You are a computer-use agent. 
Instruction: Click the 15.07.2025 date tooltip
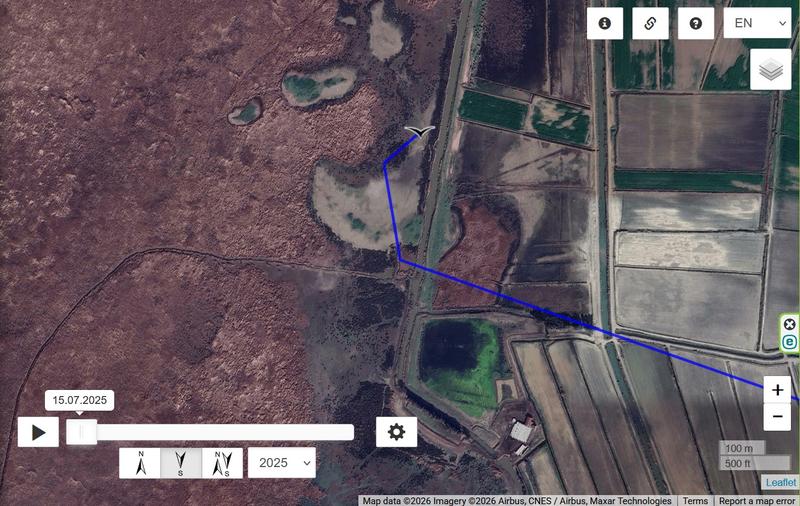click(x=80, y=400)
